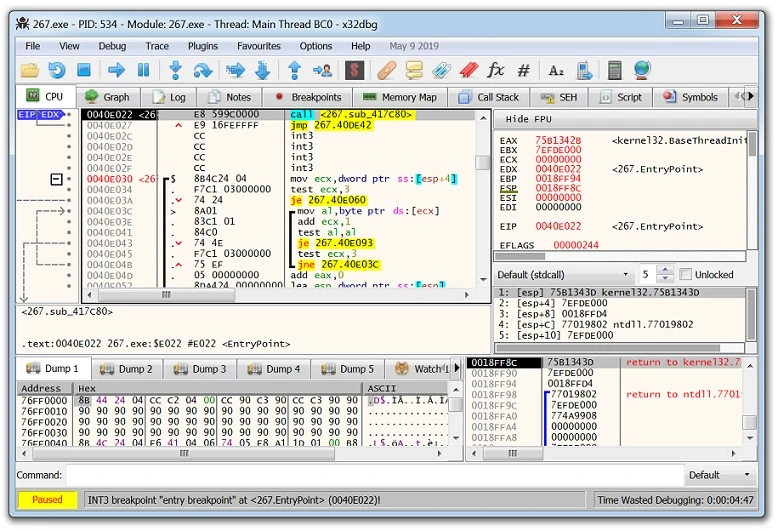Click the open file folder icon

click(30, 70)
